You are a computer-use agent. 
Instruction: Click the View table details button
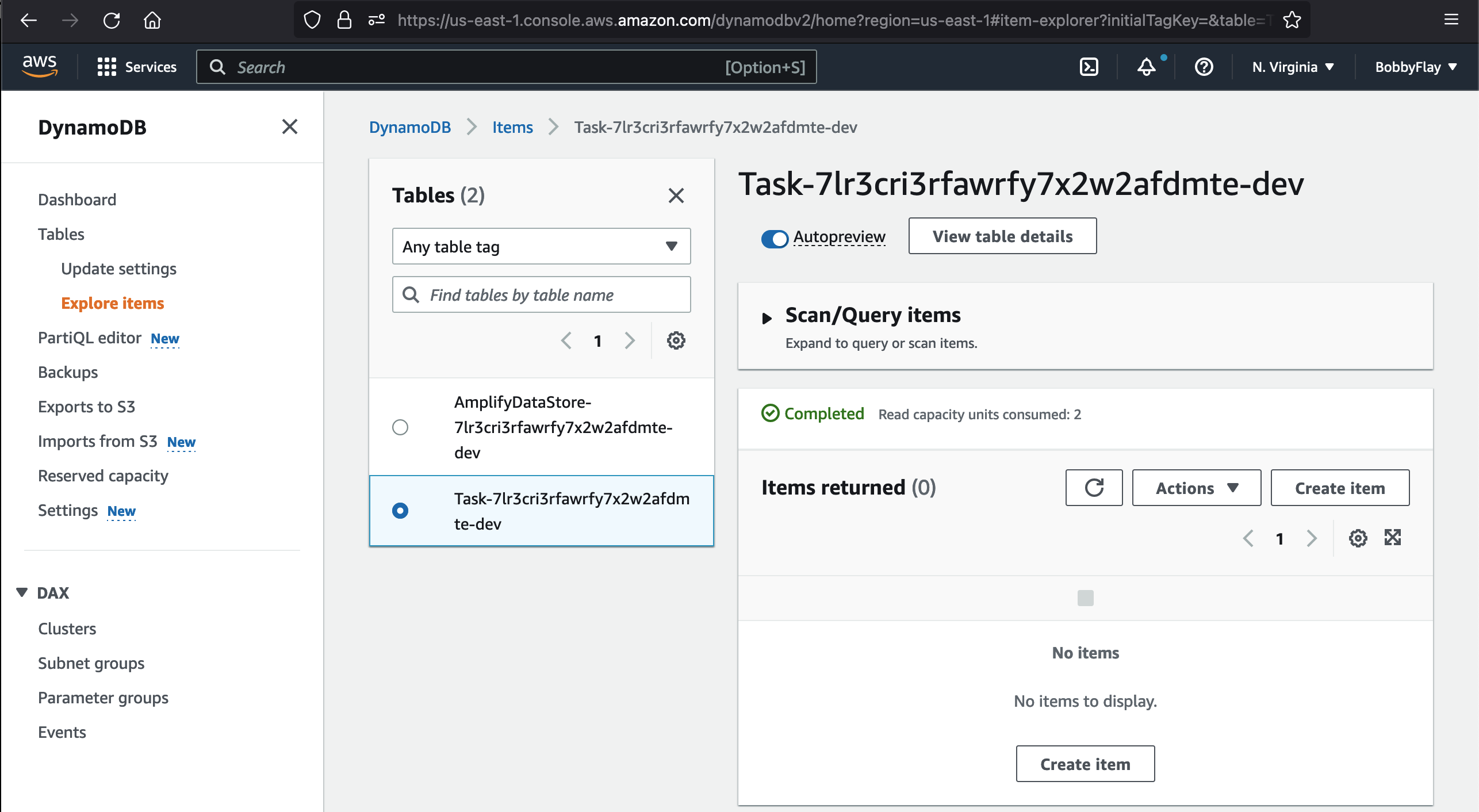(1002, 236)
